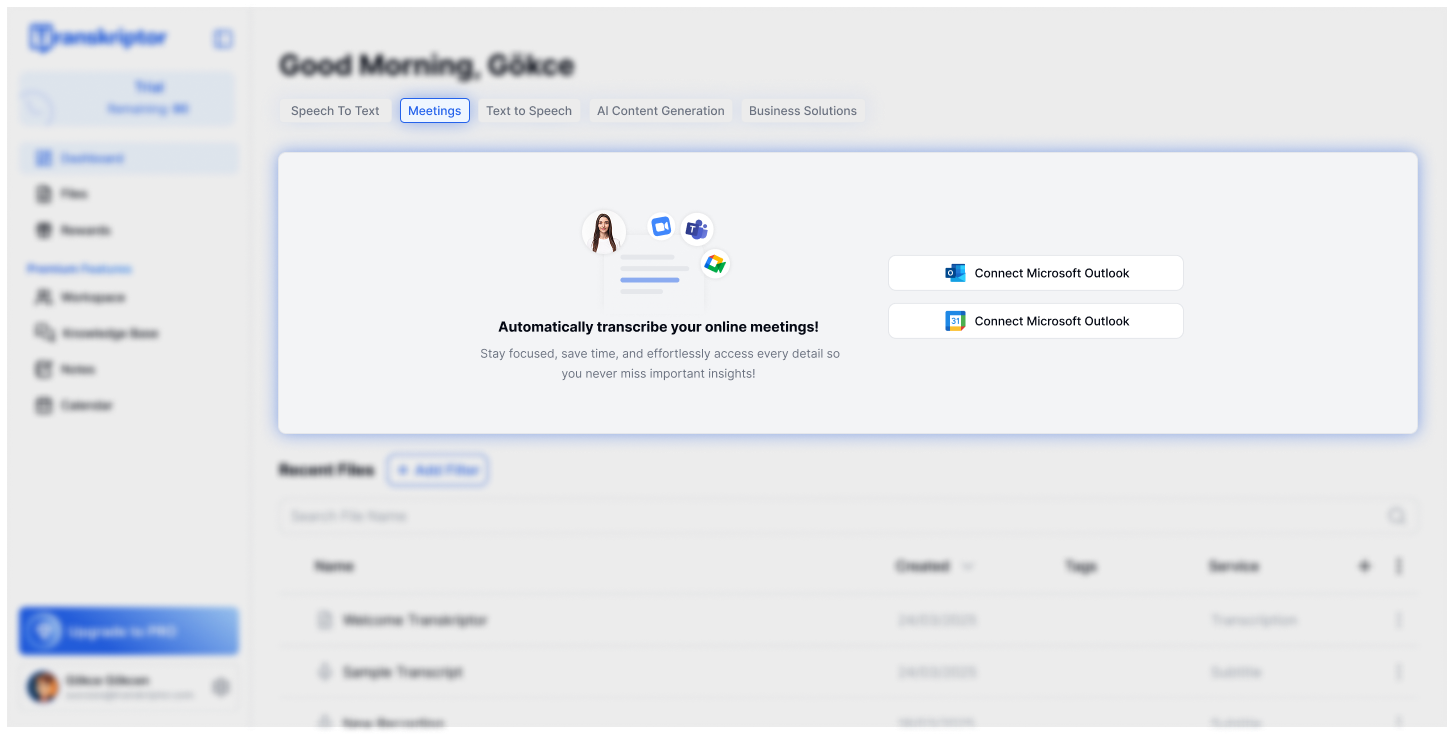Click the magnifier icon in search field
The width and height of the screenshot is (1454, 734).
pos(1396,516)
